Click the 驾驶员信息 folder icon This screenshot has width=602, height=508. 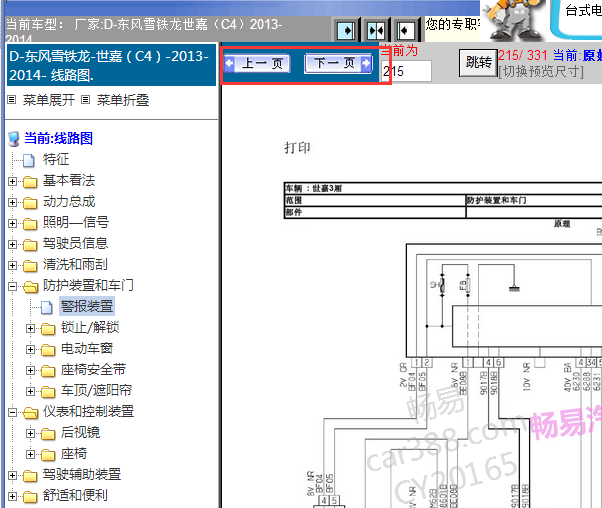30,245
